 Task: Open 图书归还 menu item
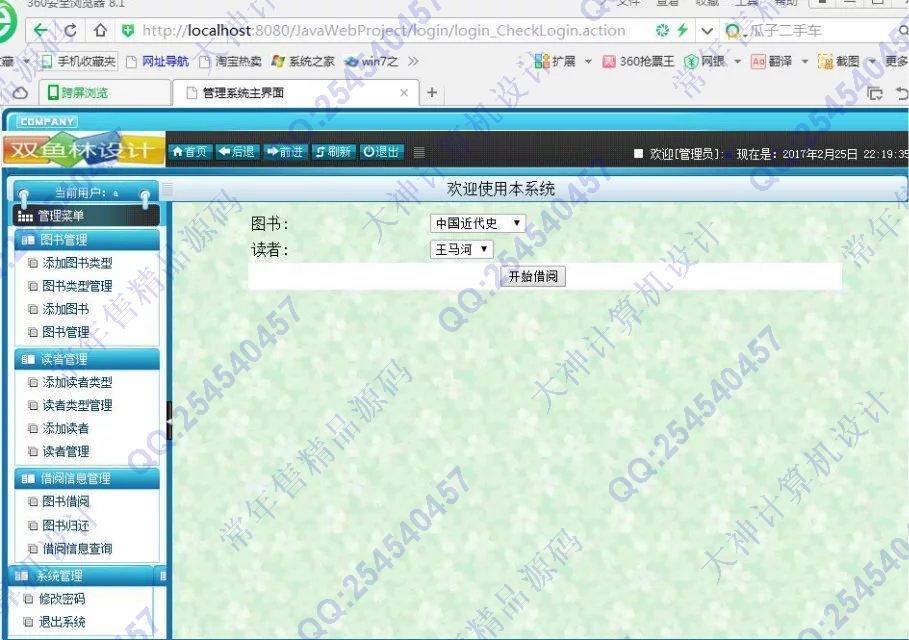[x=66, y=525]
